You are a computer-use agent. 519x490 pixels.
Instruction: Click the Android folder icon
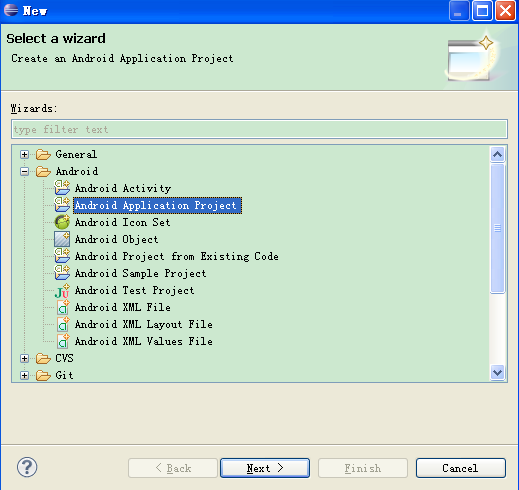click(x=43, y=171)
